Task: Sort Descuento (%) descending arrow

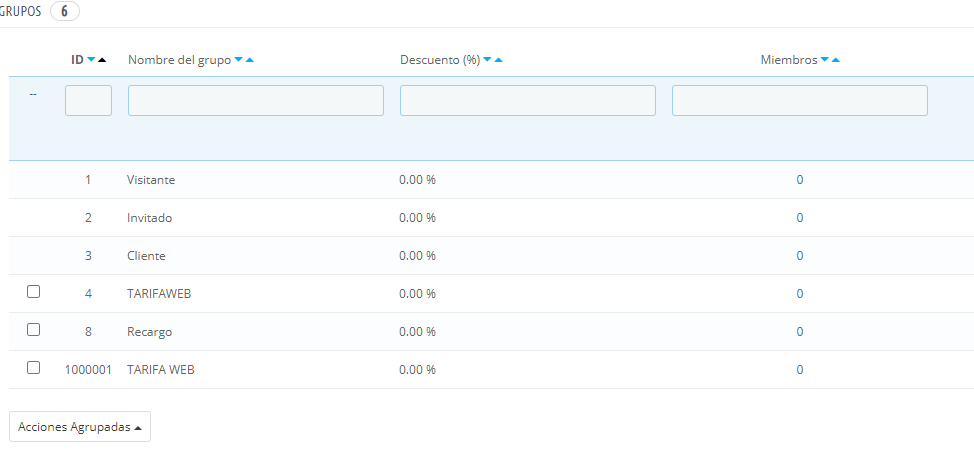Action: [488, 60]
